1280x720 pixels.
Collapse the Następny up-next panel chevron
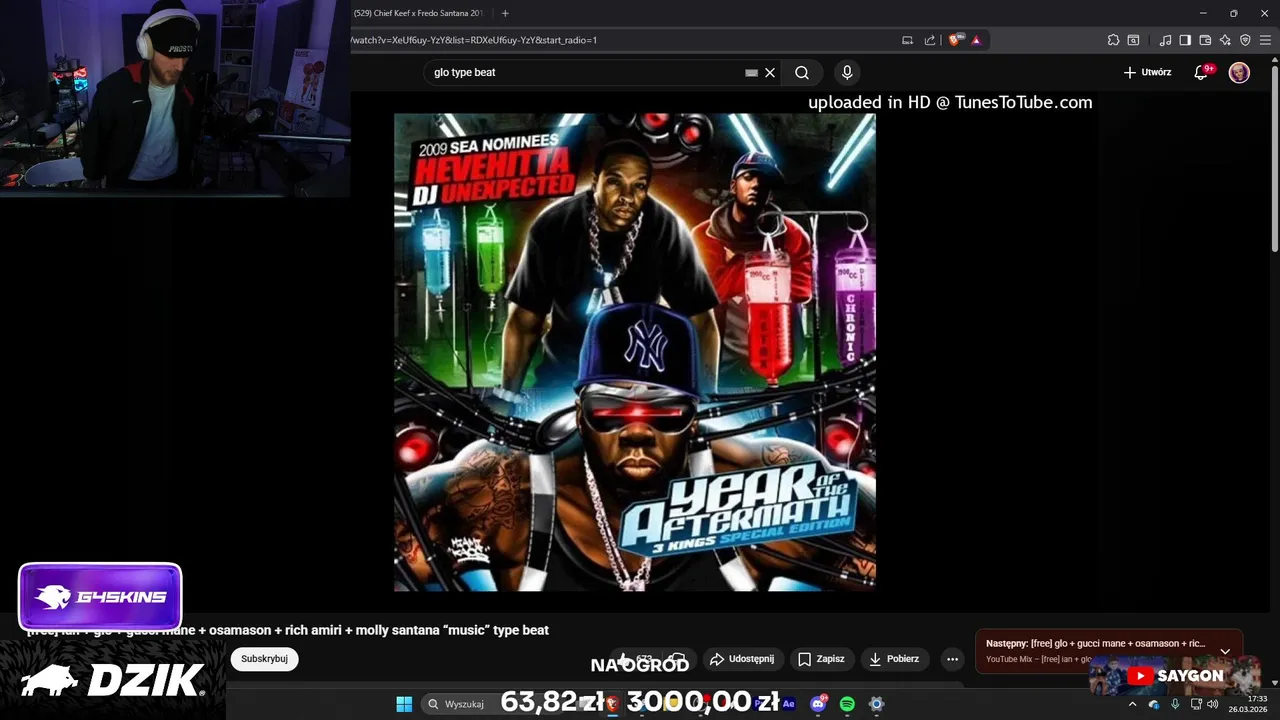[1225, 651]
